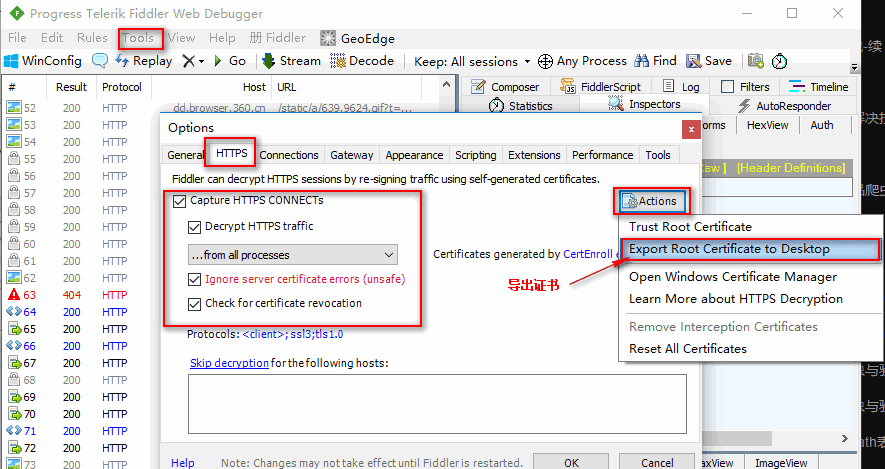Click Cancel in the Options dialog
The image size is (885, 469).
click(657, 462)
